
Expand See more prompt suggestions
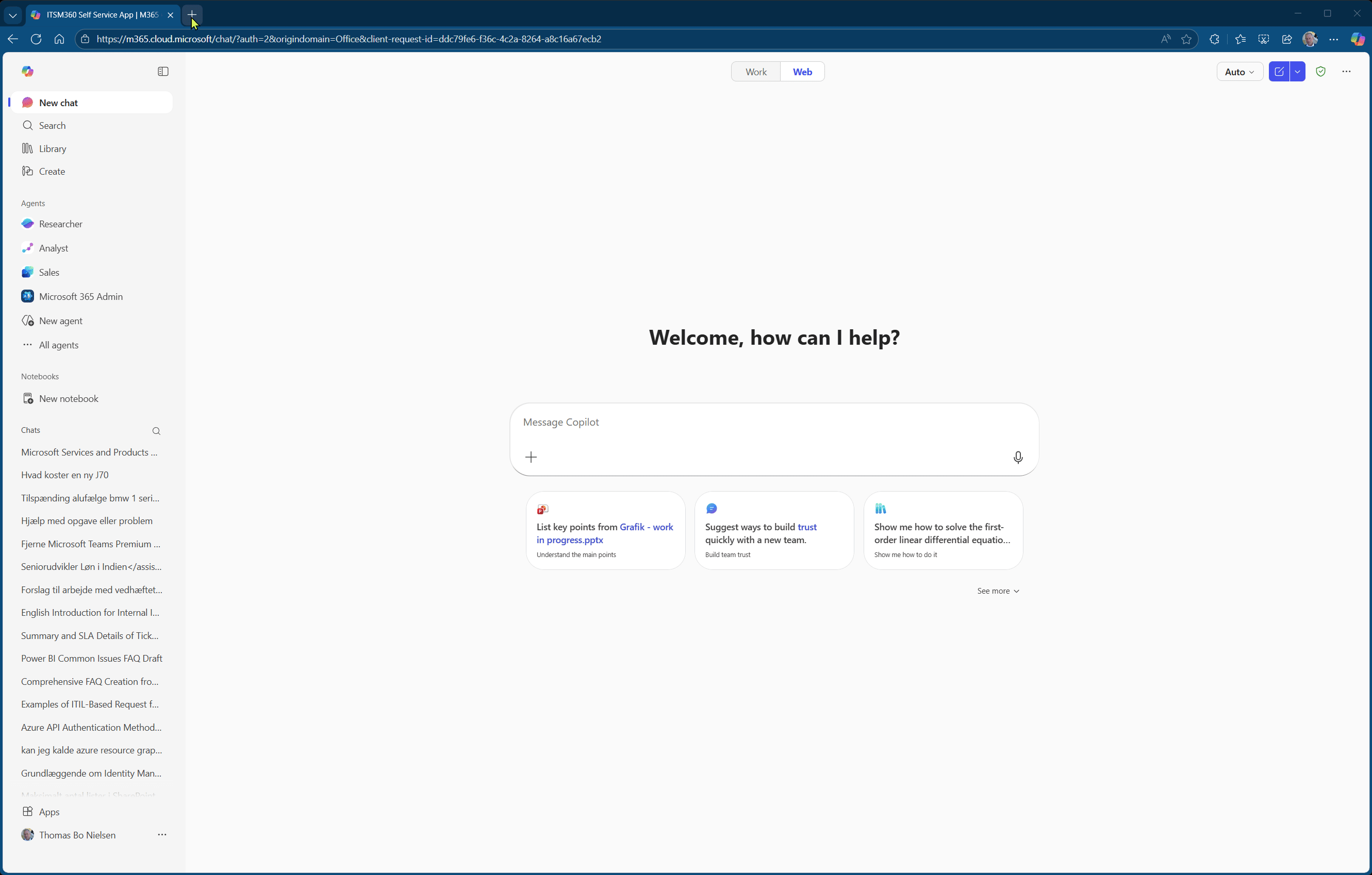click(x=998, y=591)
